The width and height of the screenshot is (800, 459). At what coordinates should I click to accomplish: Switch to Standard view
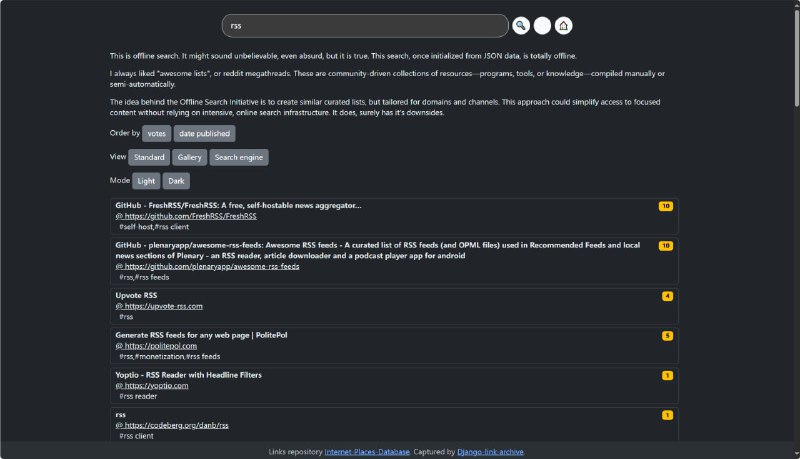coord(149,157)
